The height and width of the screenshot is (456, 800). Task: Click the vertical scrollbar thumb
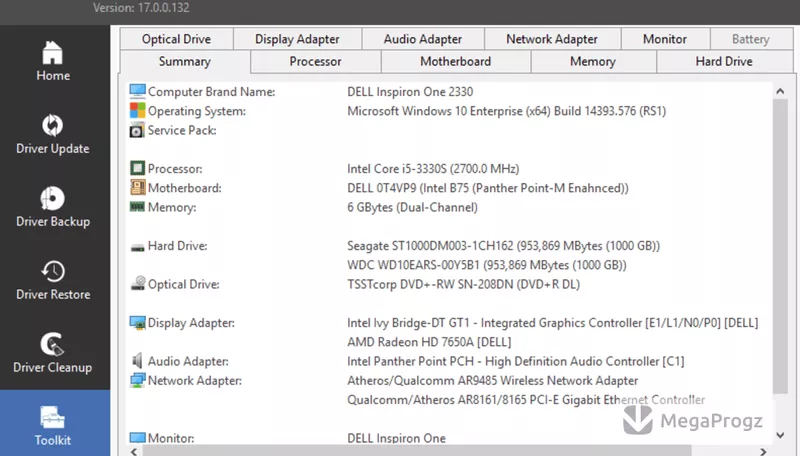tap(780, 246)
